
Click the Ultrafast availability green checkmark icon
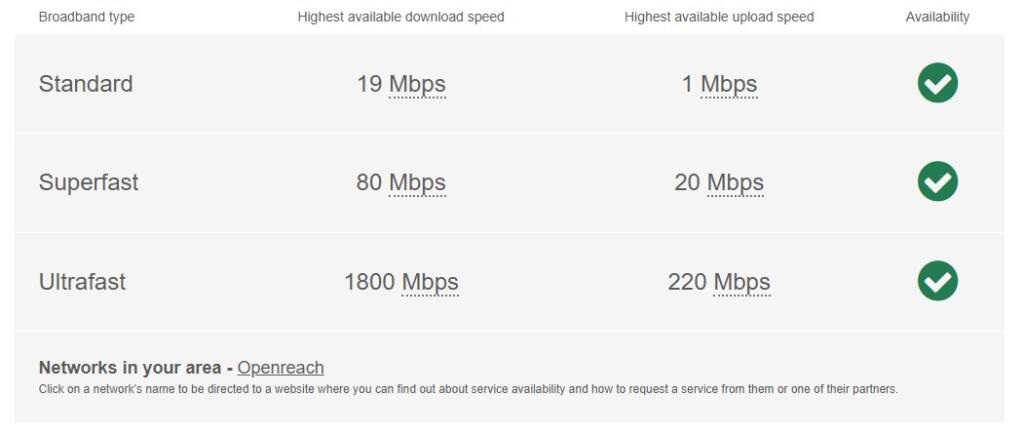[x=937, y=281]
